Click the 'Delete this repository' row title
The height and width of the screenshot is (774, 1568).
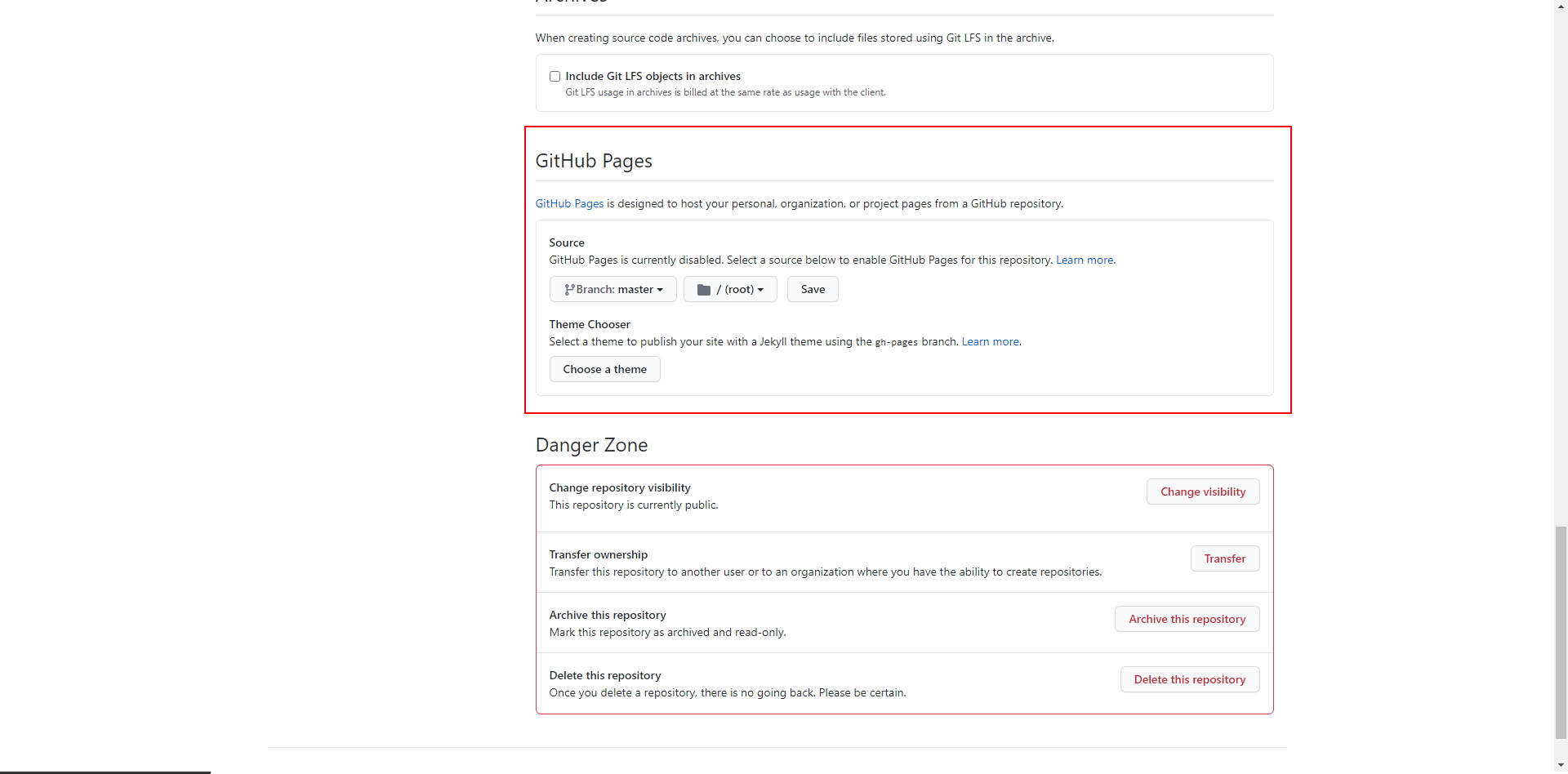click(x=605, y=675)
